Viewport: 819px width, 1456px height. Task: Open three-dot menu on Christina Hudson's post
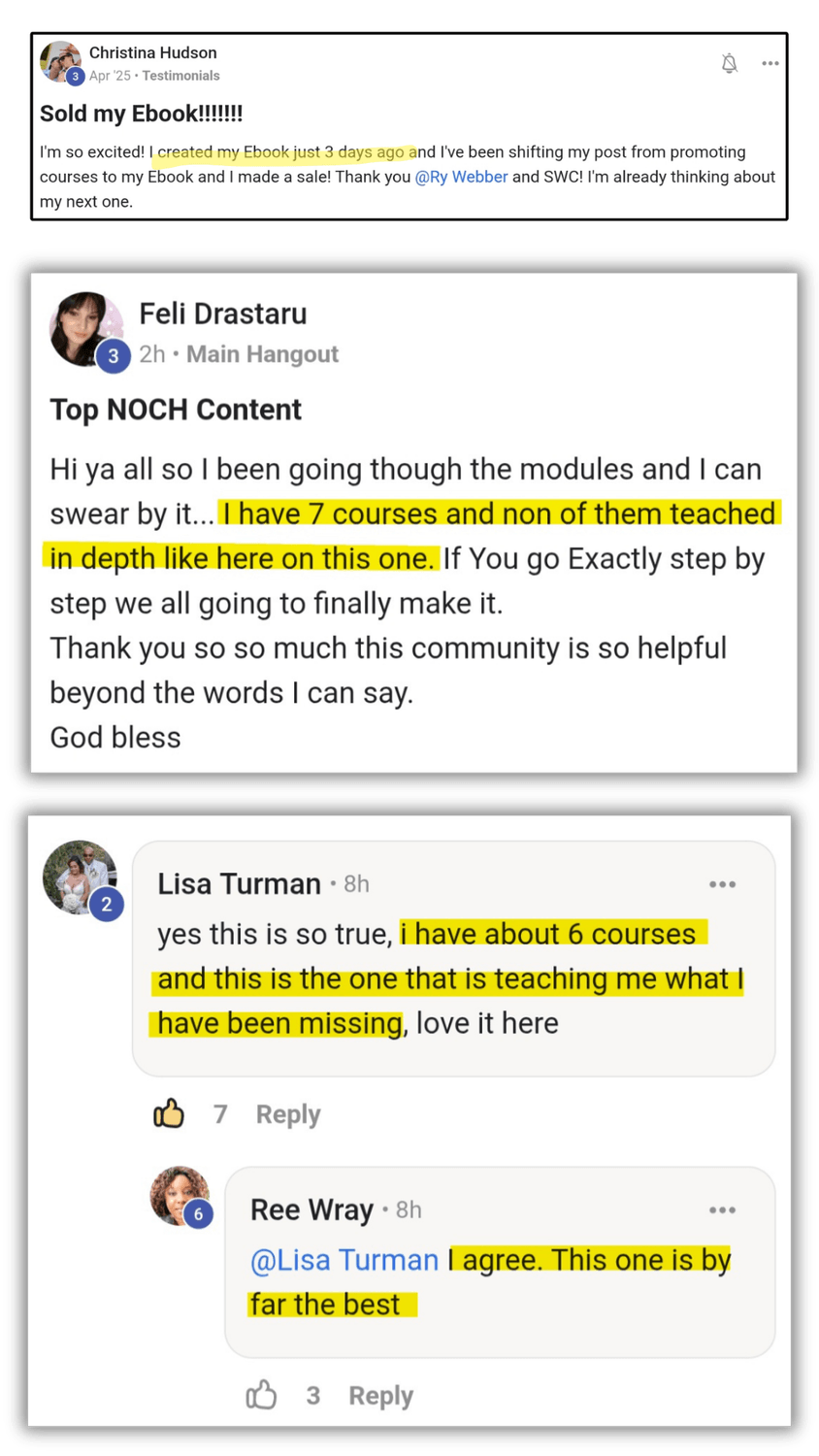click(770, 64)
